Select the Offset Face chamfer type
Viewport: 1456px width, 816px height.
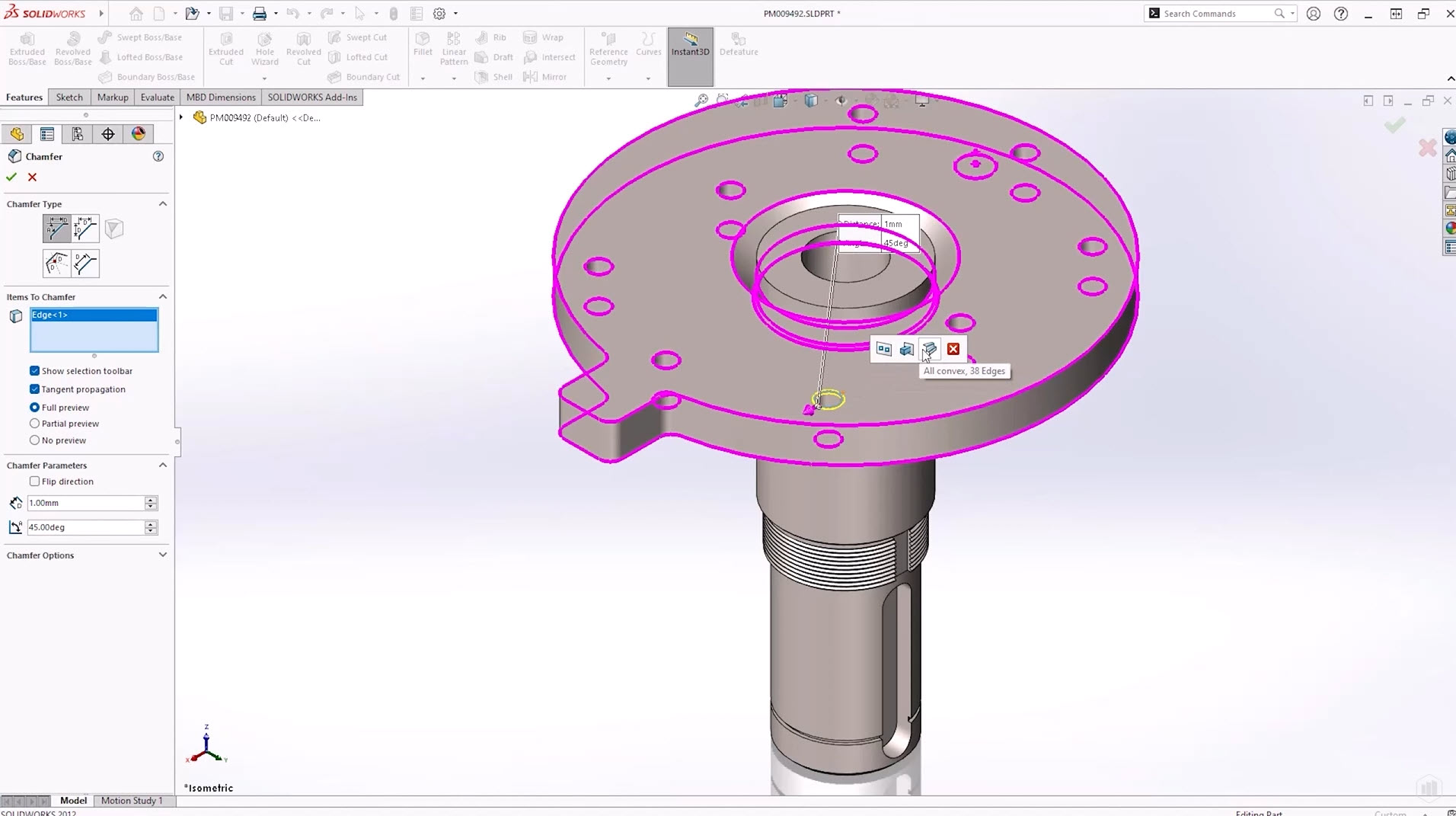pos(56,264)
